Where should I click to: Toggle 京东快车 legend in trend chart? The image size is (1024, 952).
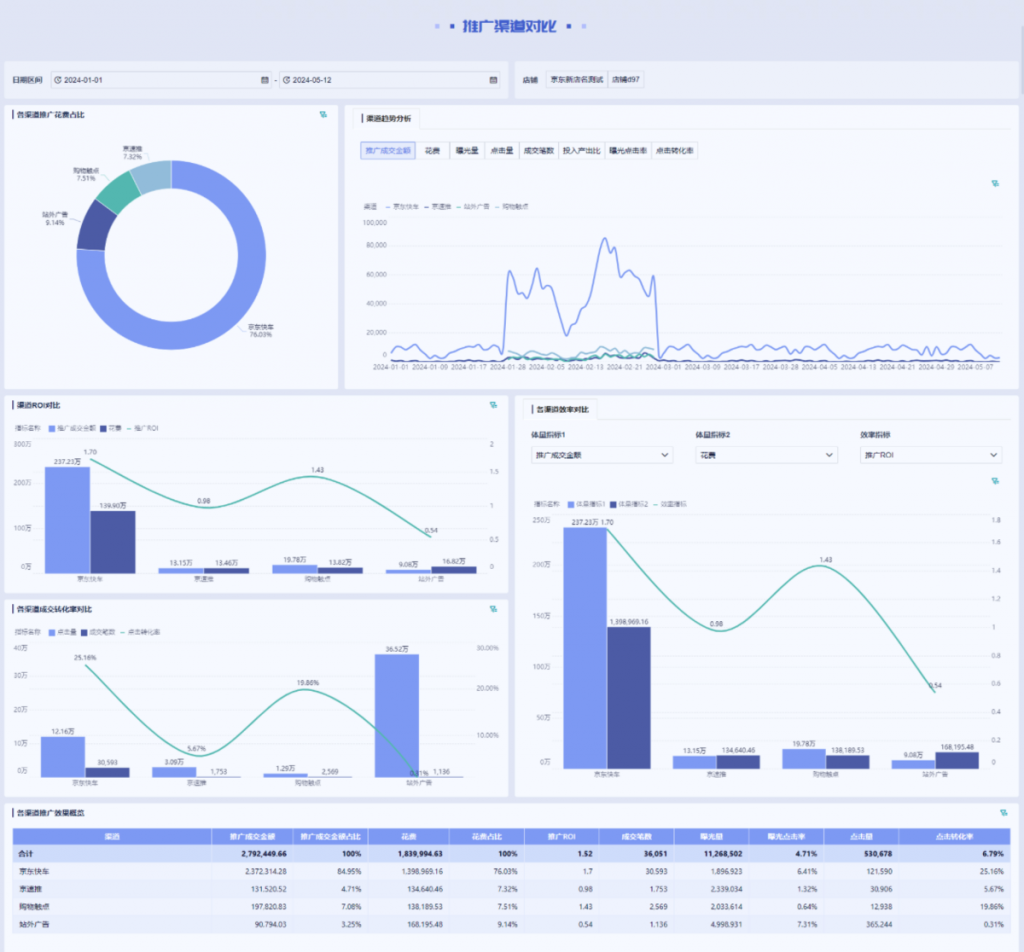pyautogui.click(x=402, y=207)
